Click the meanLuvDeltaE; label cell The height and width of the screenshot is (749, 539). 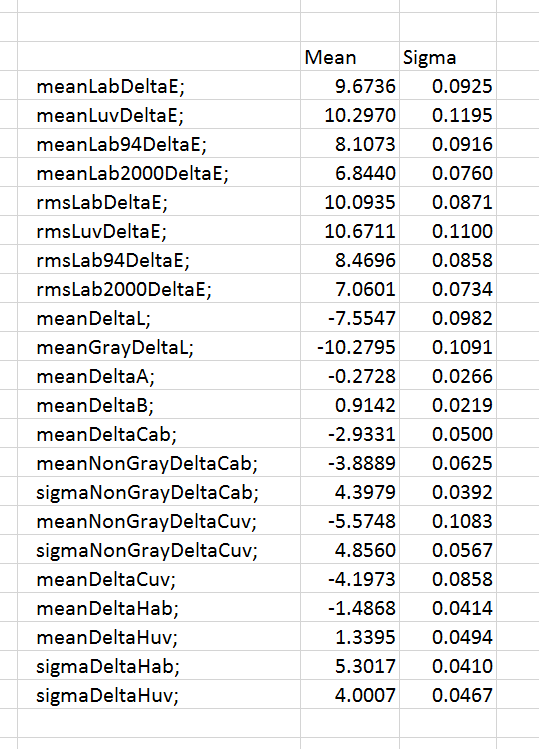coord(159,115)
